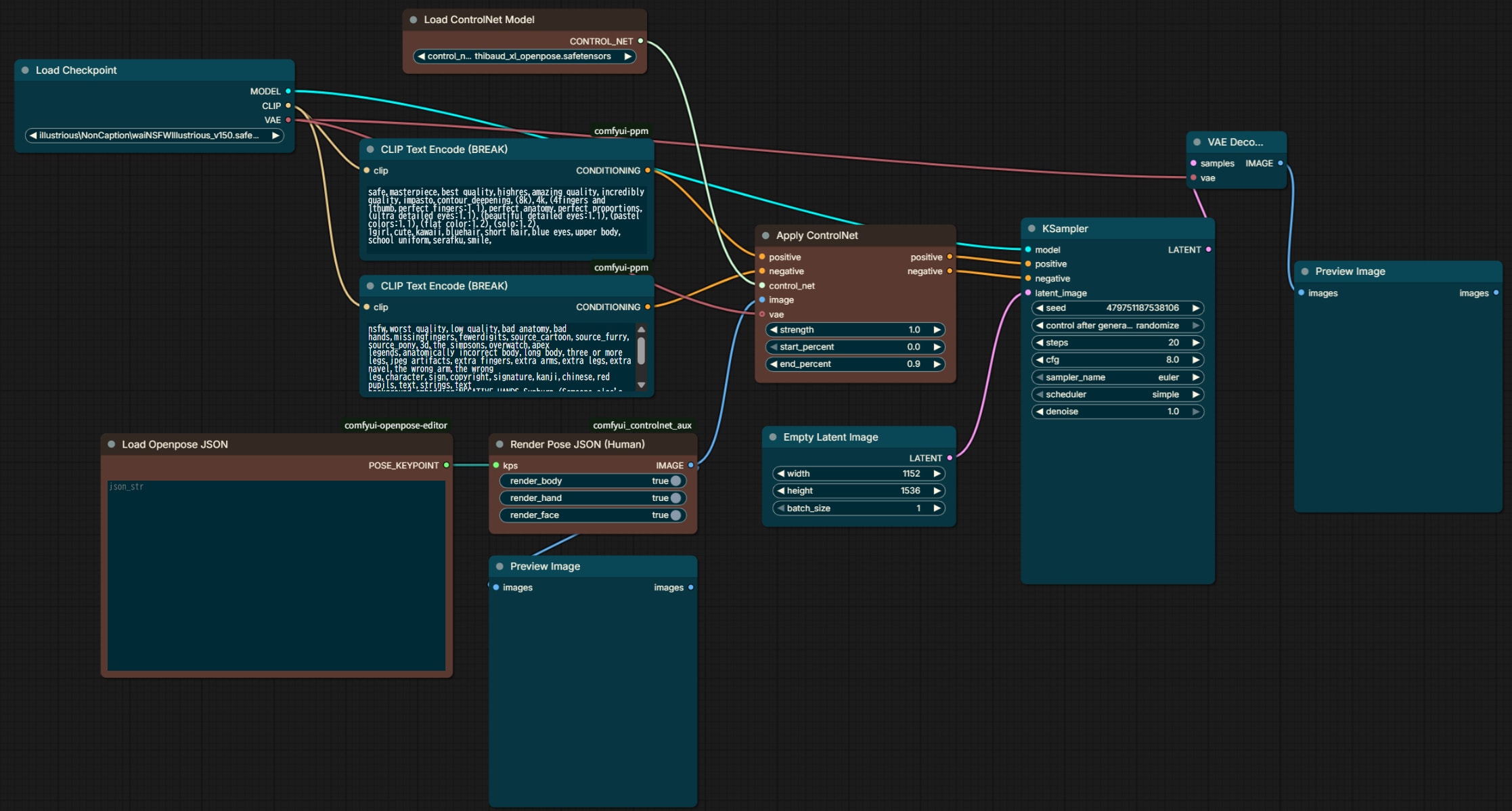Open the ControlNet model name selector
This screenshot has width=1512, height=811.
[x=525, y=56]
